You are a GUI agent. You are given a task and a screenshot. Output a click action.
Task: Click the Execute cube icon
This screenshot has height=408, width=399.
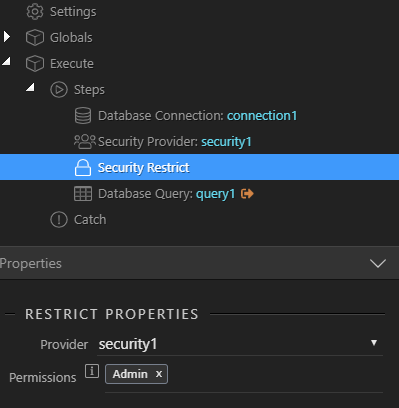tap(35, 63)
